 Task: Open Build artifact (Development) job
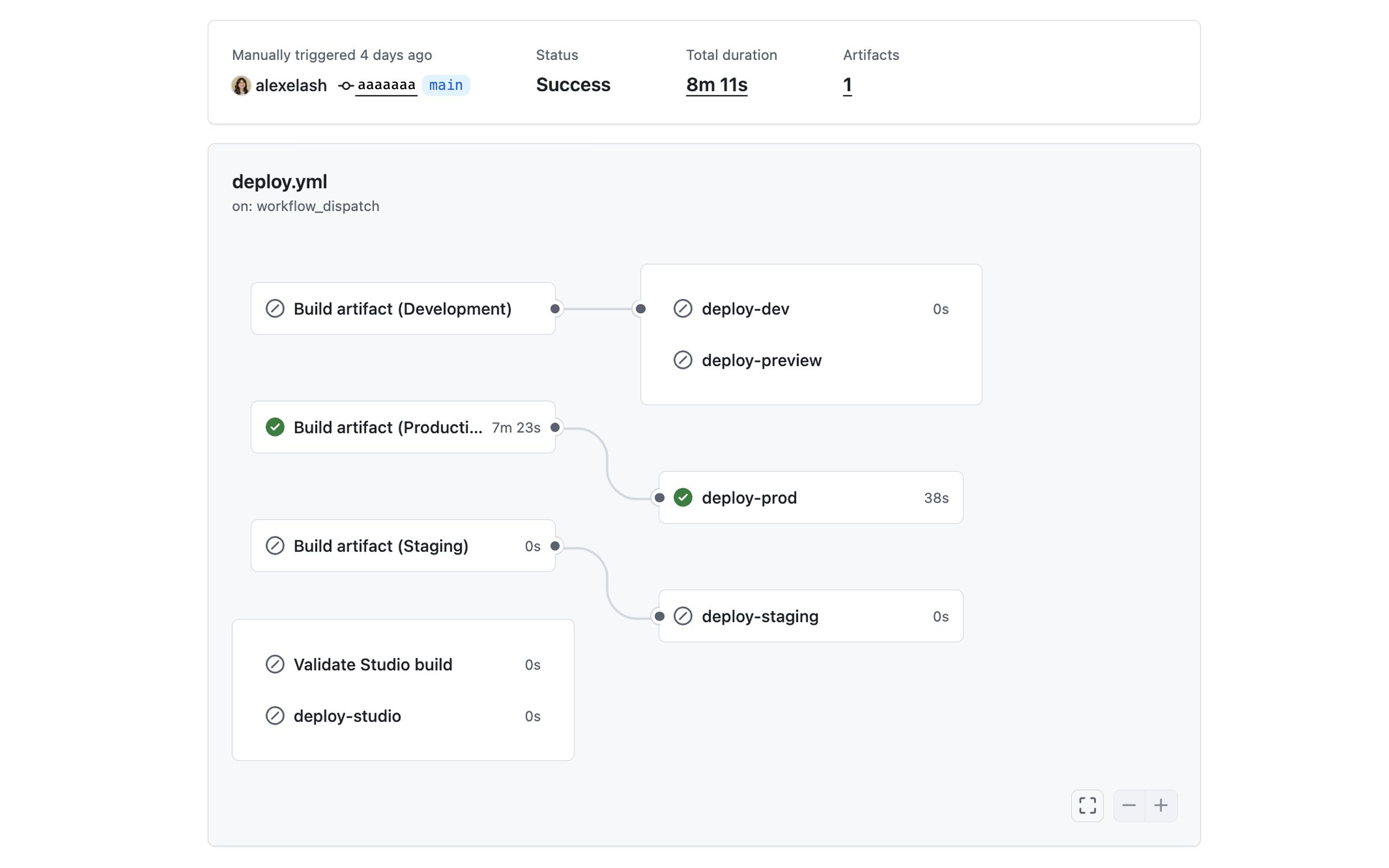tap(403, 308)
